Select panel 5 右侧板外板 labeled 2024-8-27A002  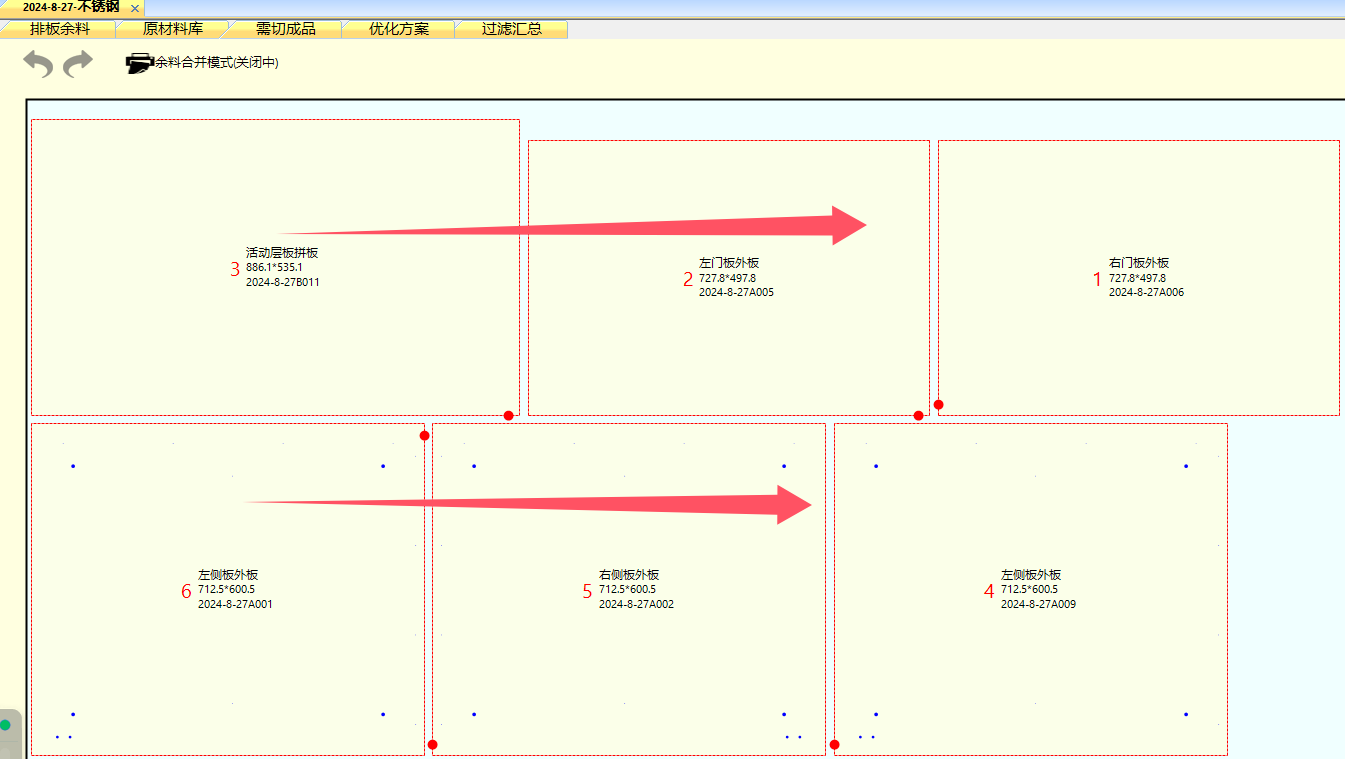click(x=628, y=650)
